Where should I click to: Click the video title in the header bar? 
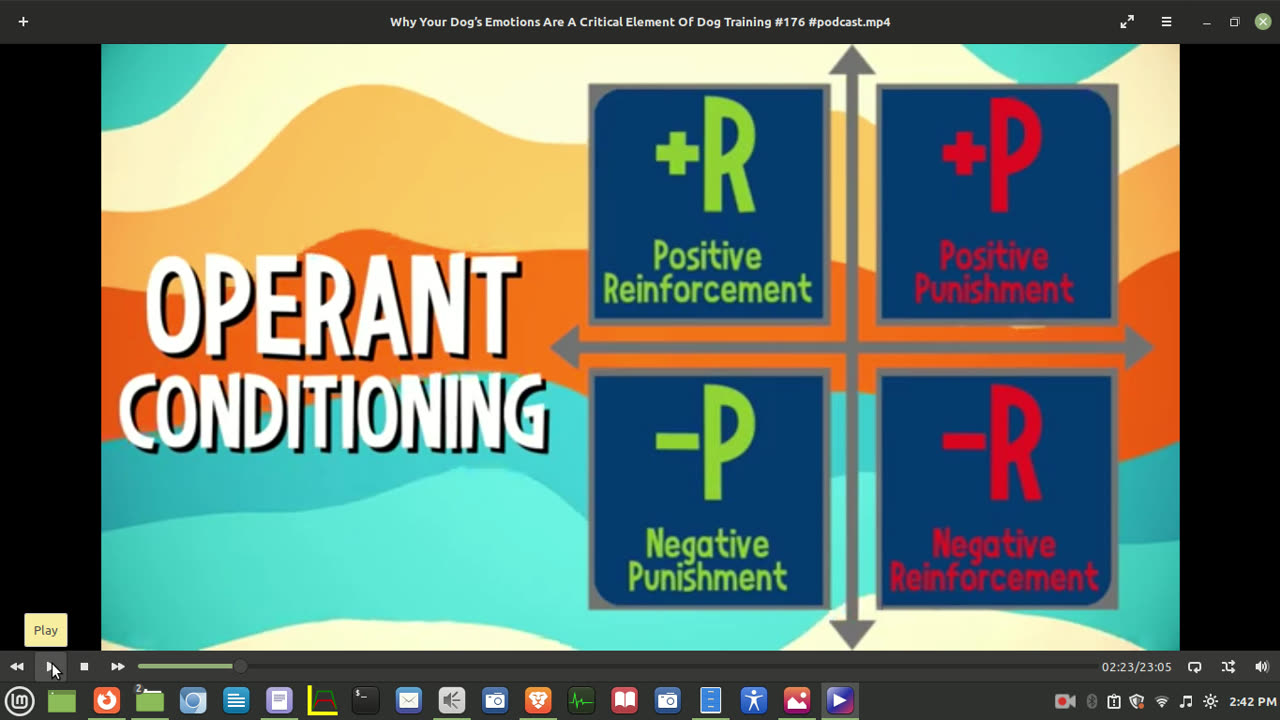(x=640, y=21)
